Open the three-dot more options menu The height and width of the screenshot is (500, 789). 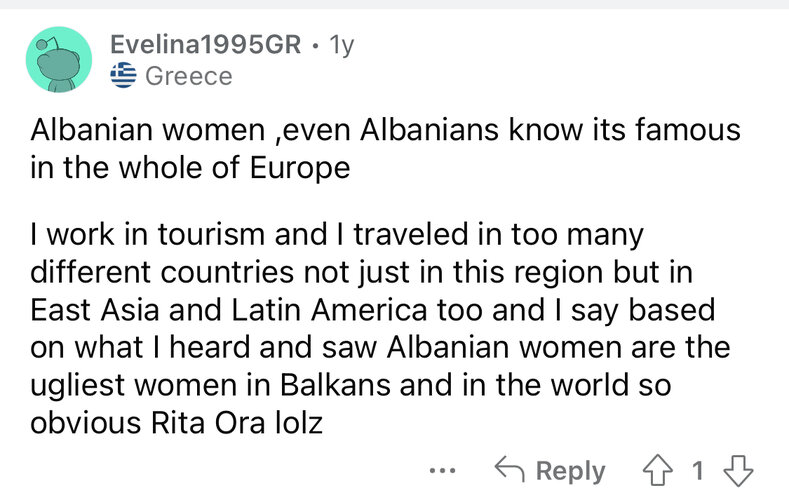(442, 471)
